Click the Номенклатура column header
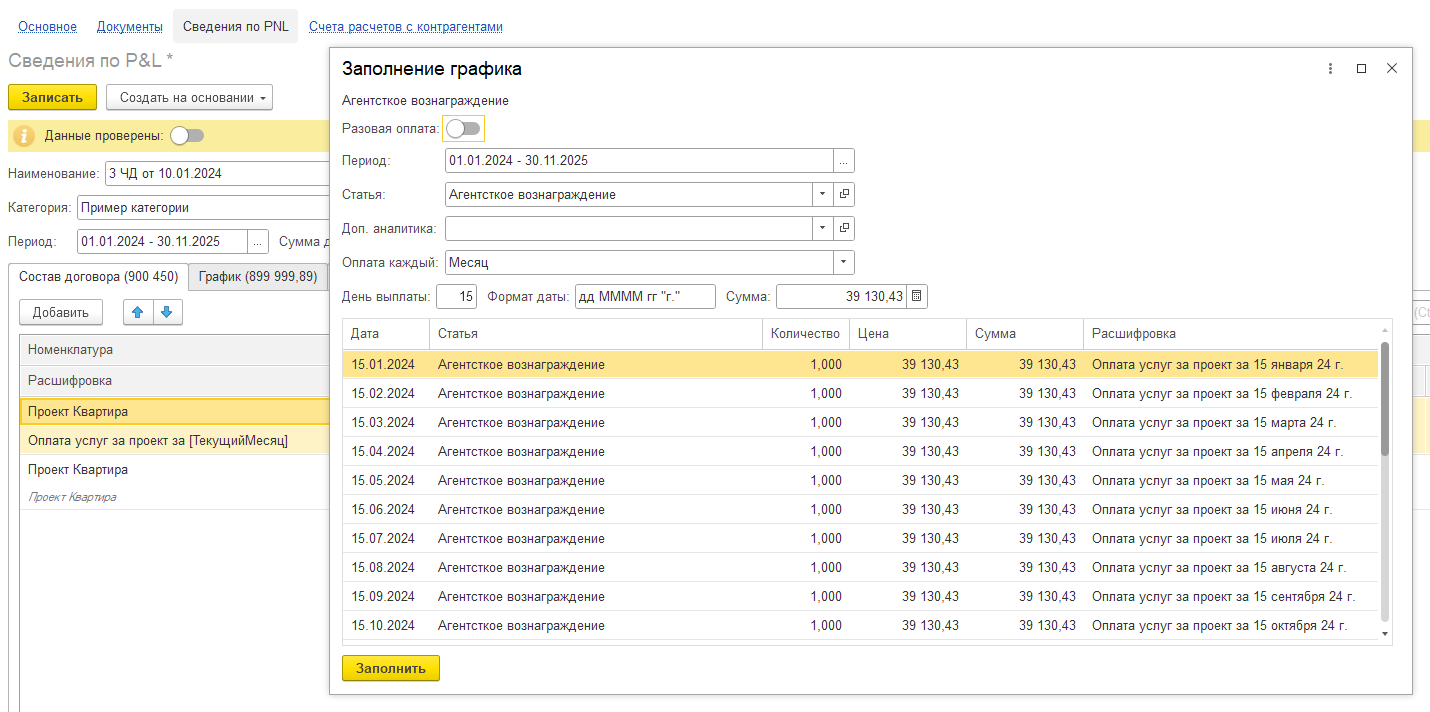1430x712 pixels. click(175, 350)
